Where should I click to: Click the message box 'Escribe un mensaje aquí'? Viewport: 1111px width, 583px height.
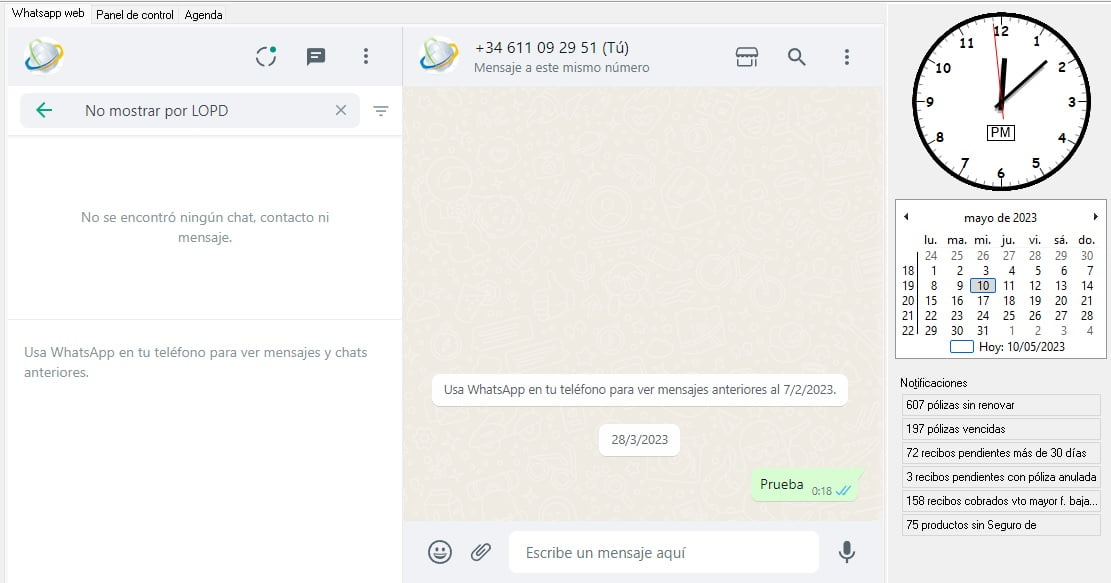click(664, 553)
